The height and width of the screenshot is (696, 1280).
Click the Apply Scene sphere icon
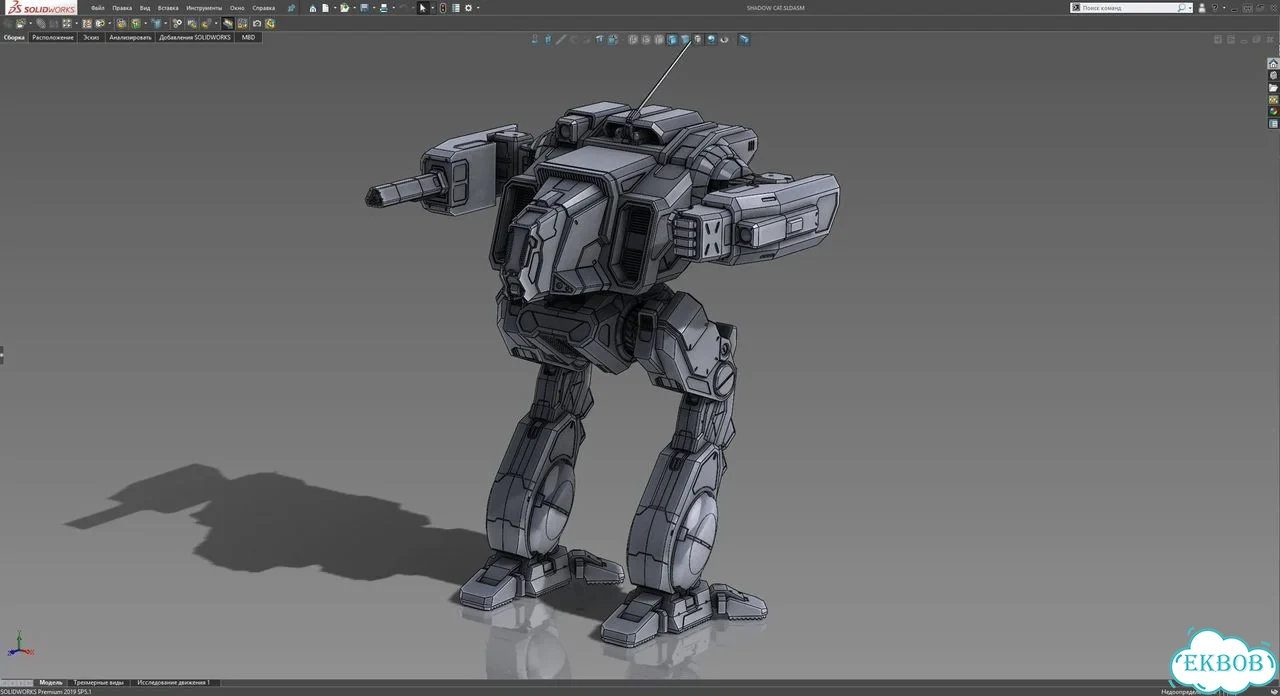(711, 40)
